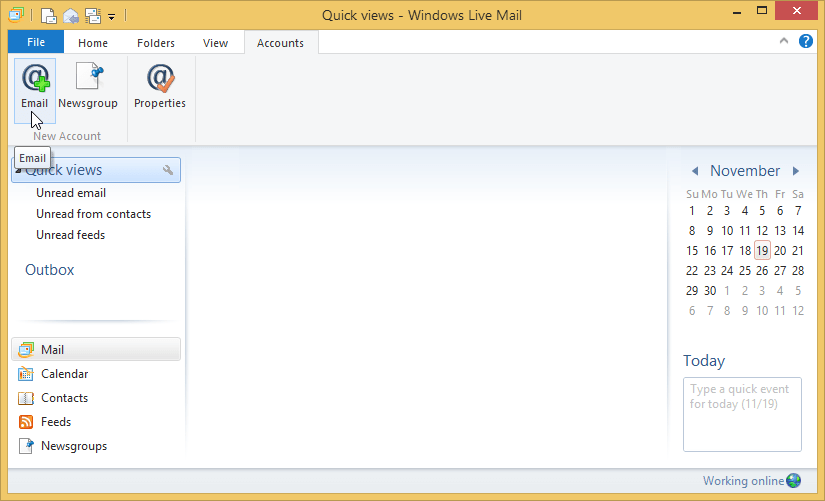Select November 25 in the calendar
This screenshot has height=501, width=825.
point(744,270)
